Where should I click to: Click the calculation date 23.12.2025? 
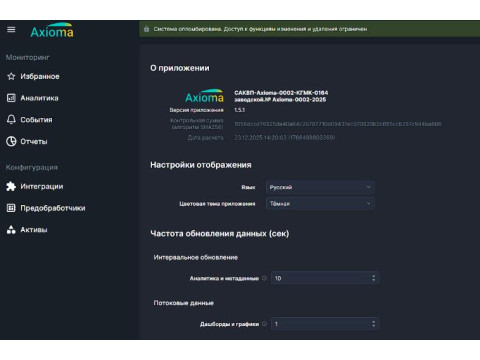284,137
